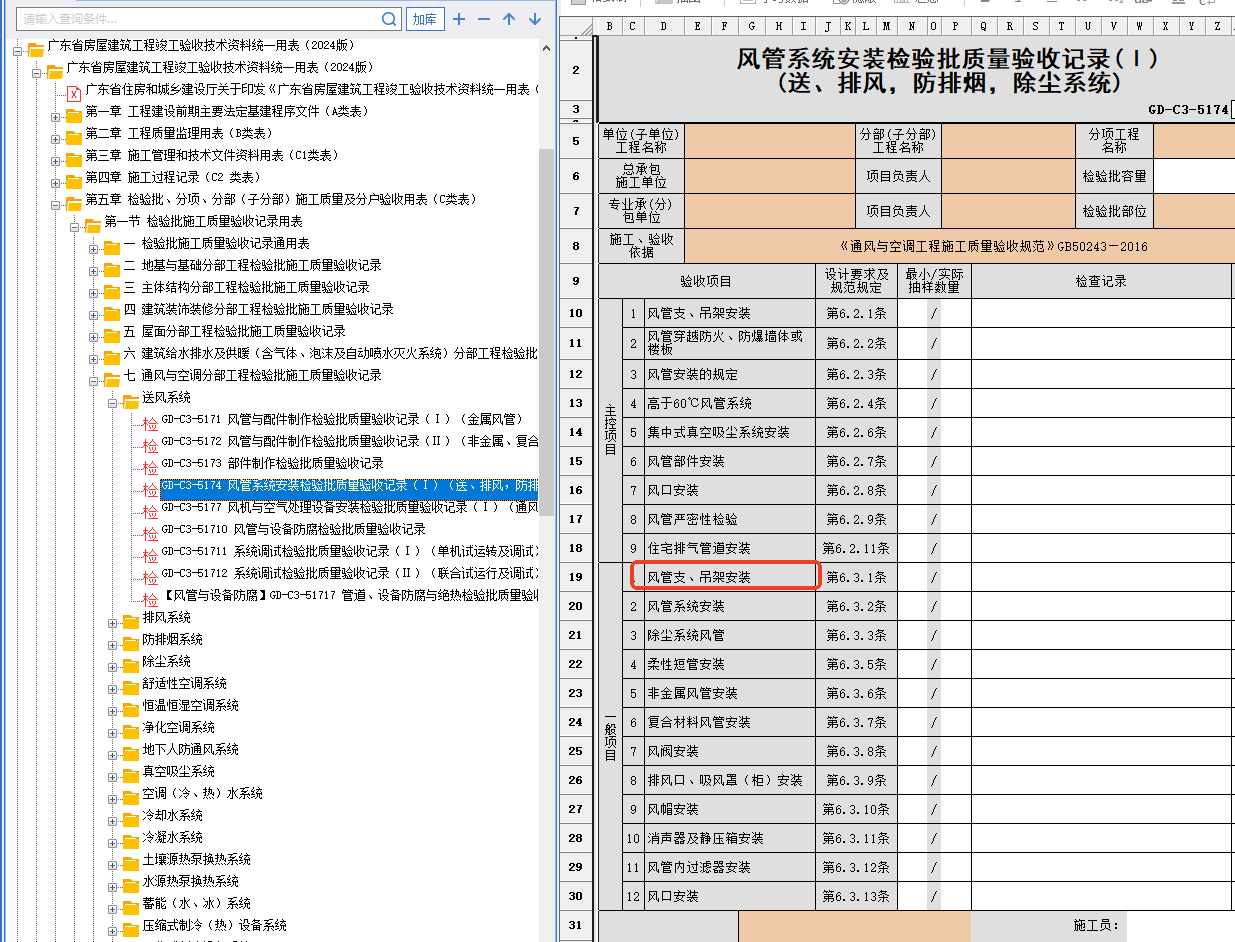The height and width of the screenshot is (942, 1235).
Task: Click the minus icon in search toolbar
Action: tap(484, 19)
